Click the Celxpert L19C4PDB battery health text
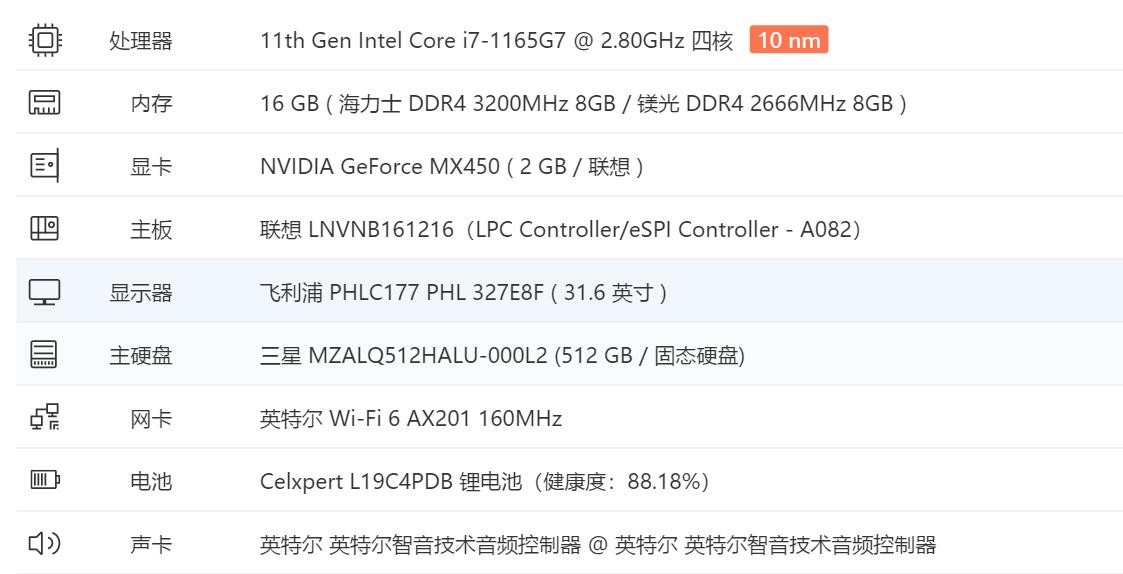 click(484, 482)
